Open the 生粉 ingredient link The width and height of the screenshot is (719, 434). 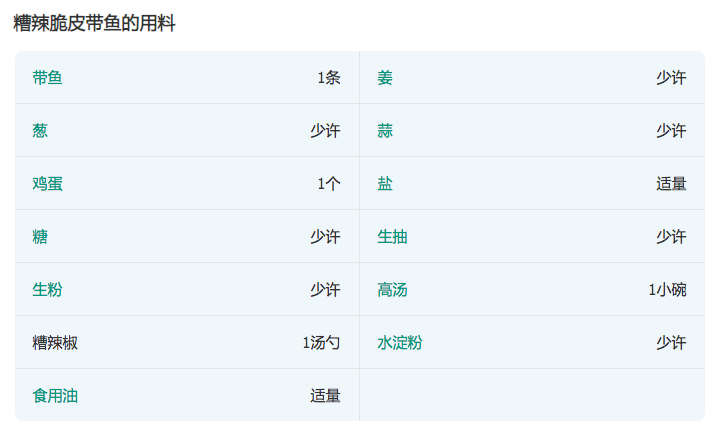[47, 290]
